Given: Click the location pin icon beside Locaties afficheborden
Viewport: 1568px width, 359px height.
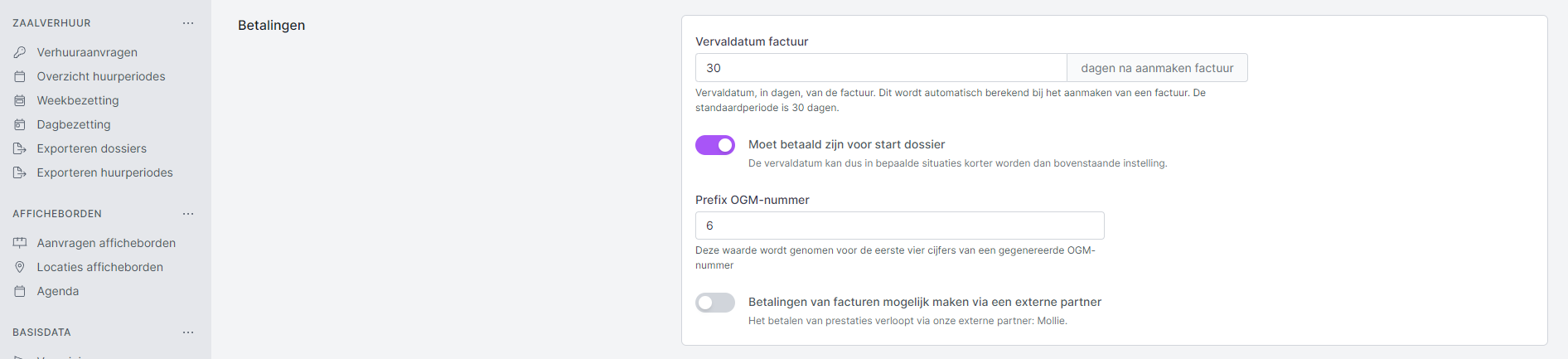Looking at the screenshot, I should tap(20, 267).
